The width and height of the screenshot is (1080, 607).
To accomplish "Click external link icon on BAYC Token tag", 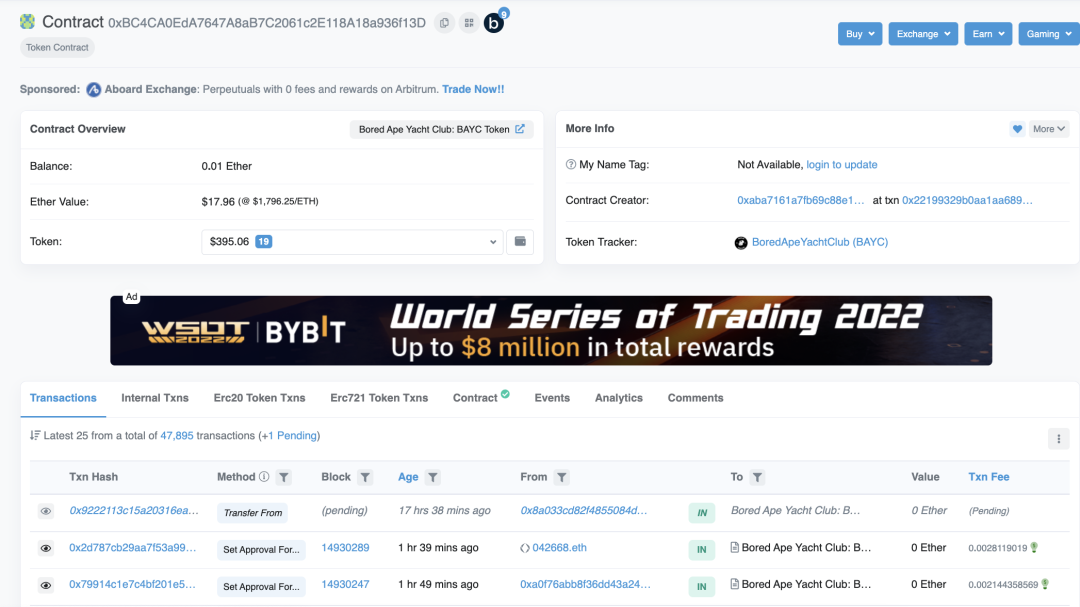I will [x=520, y=129].
